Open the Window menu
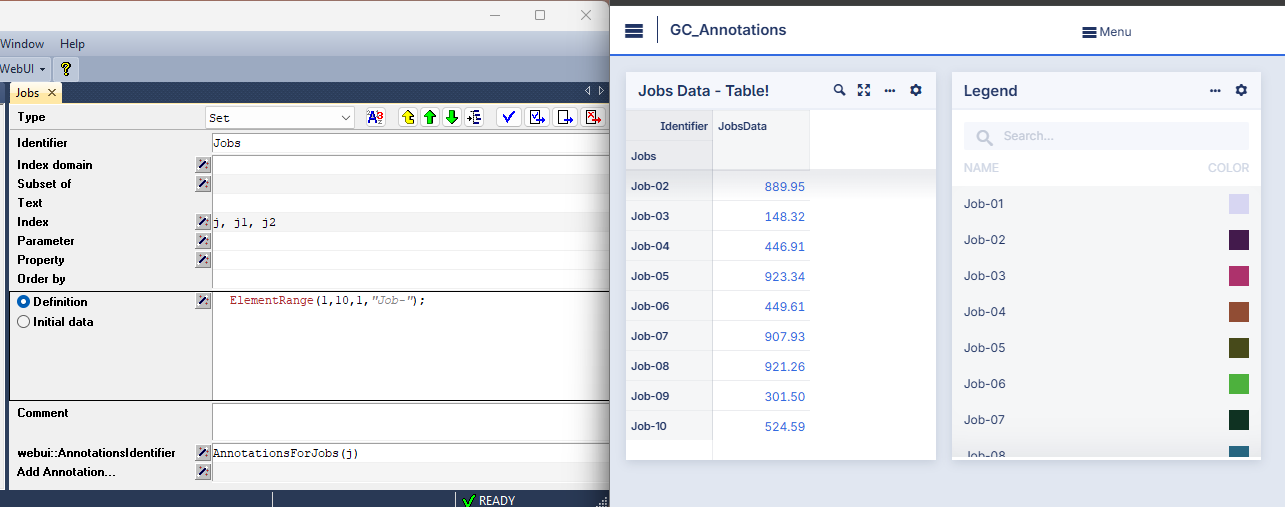This screenshot has height=507, width=1285. point(22,44)
